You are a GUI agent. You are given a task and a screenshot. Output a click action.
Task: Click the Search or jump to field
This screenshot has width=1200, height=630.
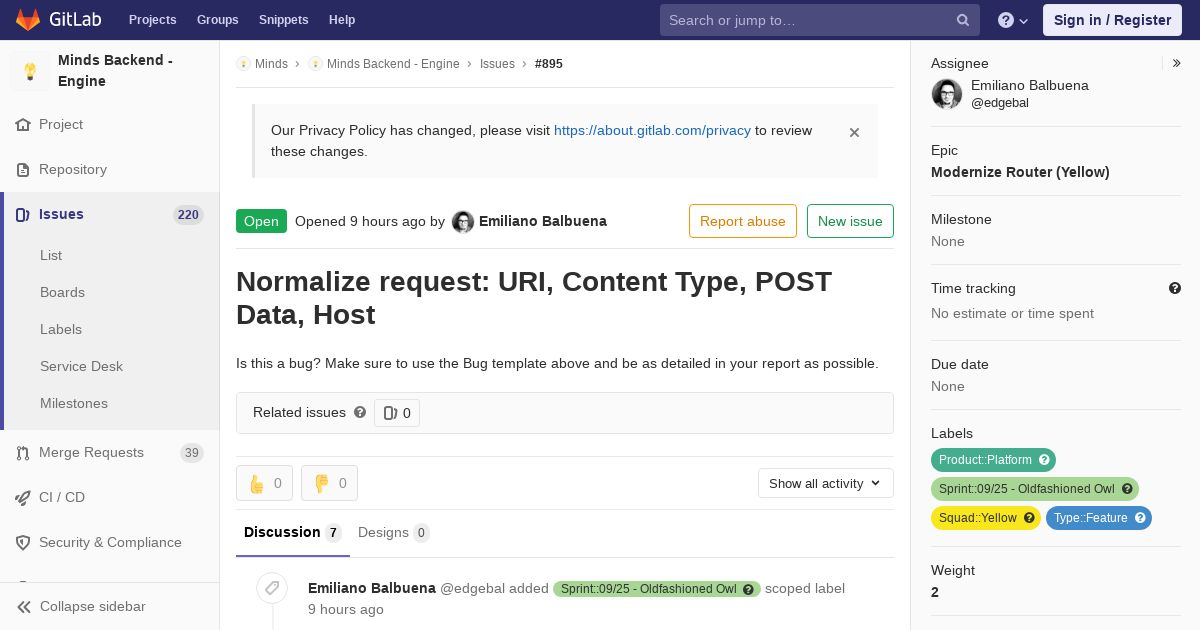pos(810,20)
